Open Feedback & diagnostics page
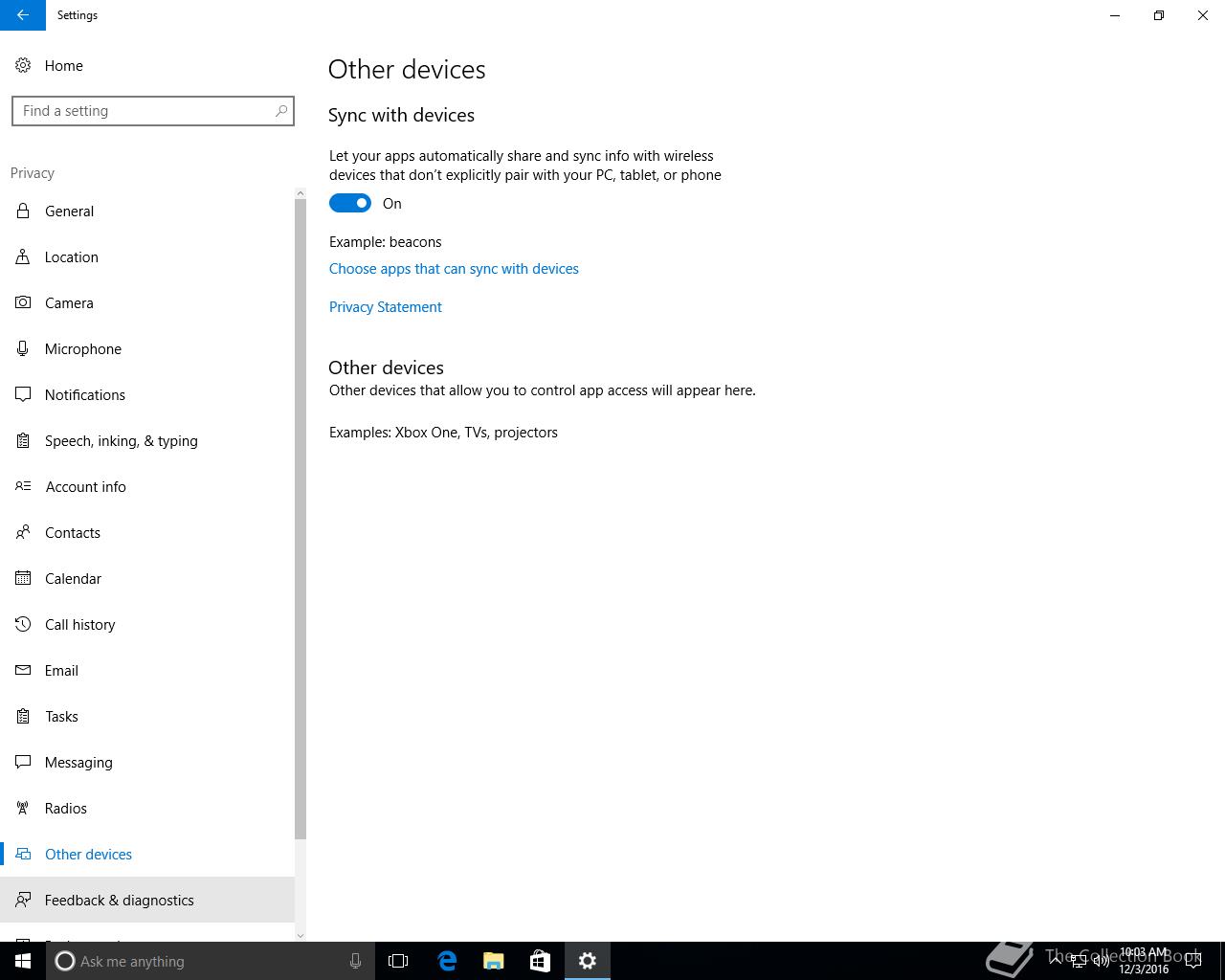1225x980 pixels. click(x=147, y=900)
